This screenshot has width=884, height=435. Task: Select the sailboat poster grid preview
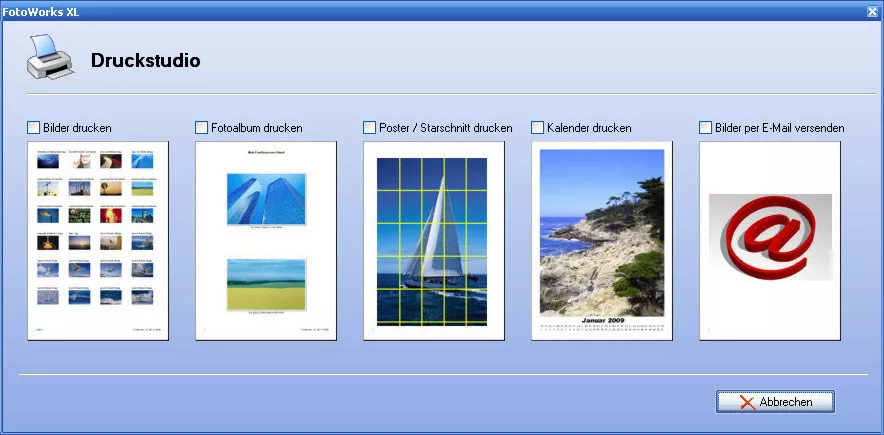point(433,240)
